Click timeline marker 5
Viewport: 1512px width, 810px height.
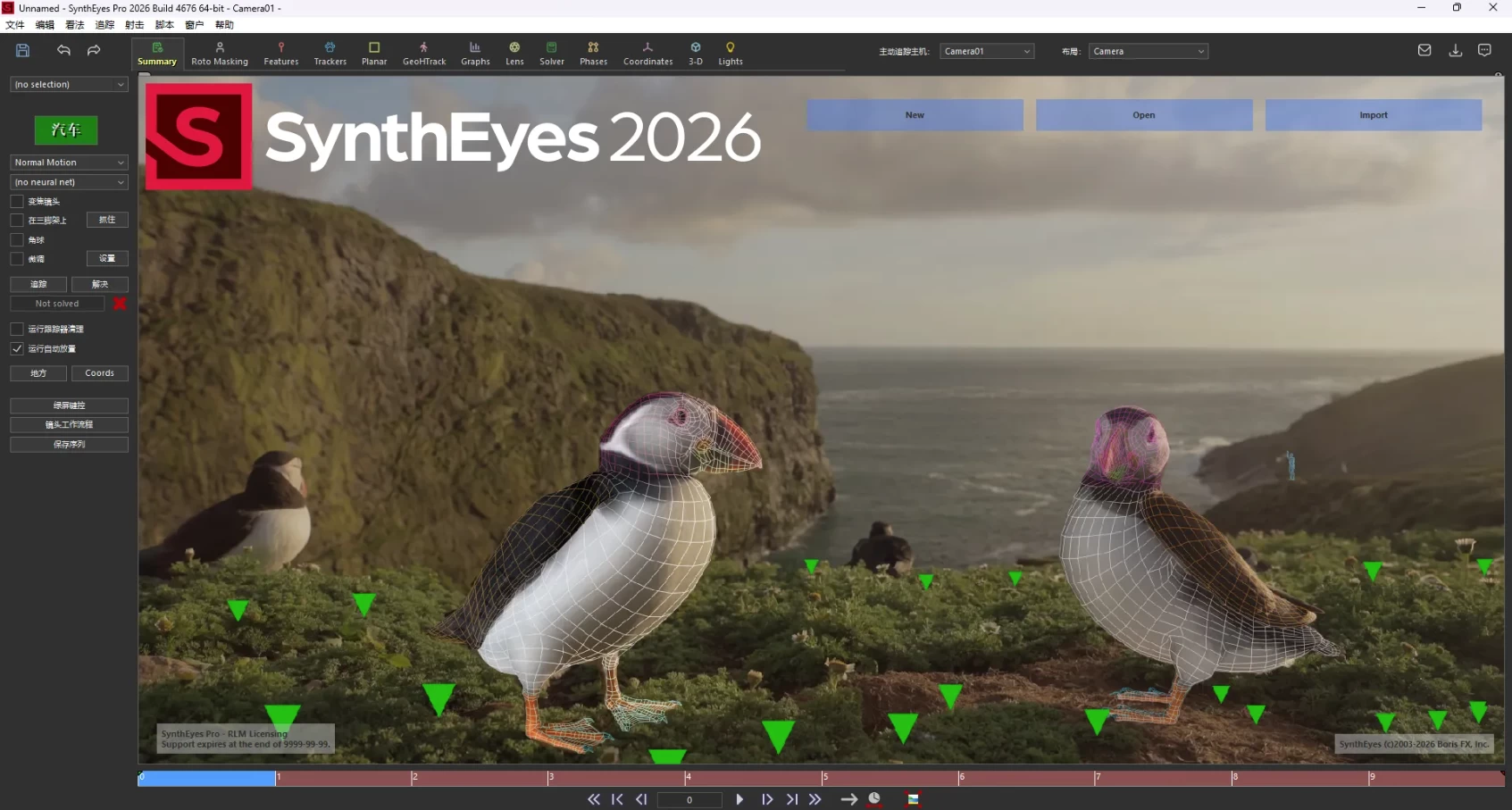[x=825, y=778]
